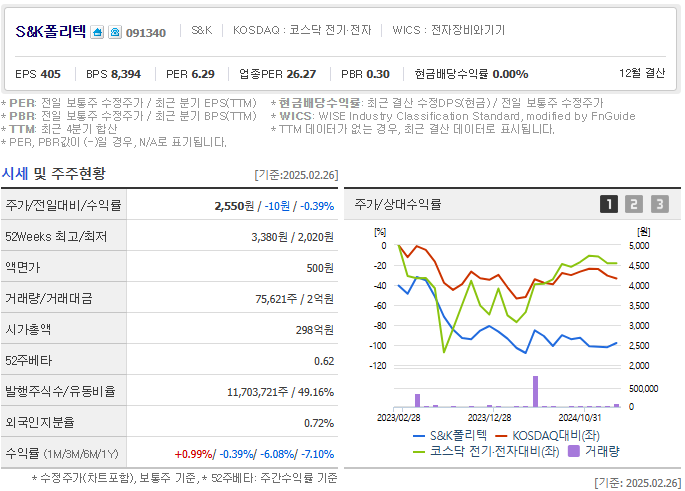Click the 발행주식수/유동비율 row label

pos(60,391)
